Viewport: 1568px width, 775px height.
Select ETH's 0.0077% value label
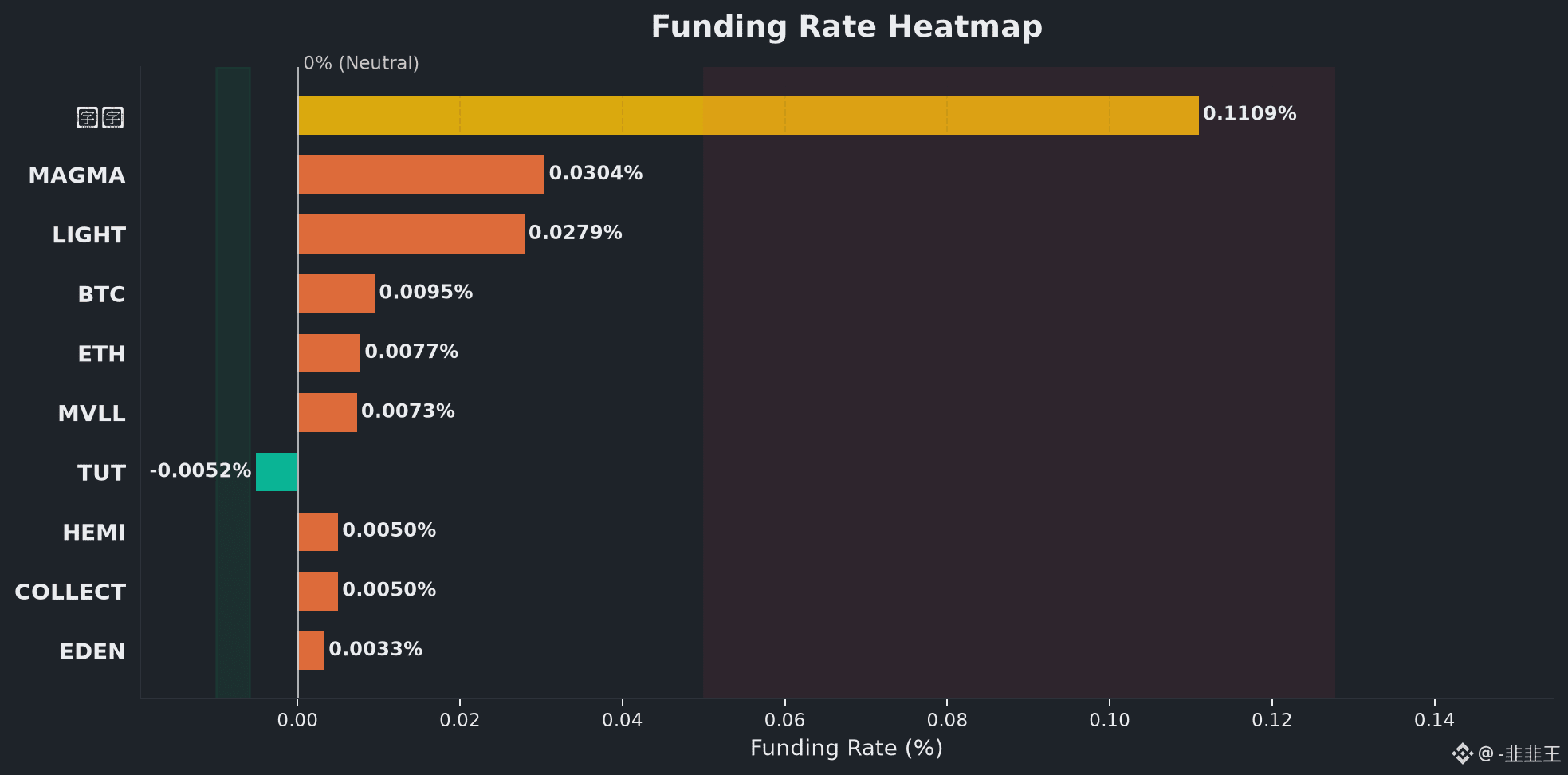point(411,352)
